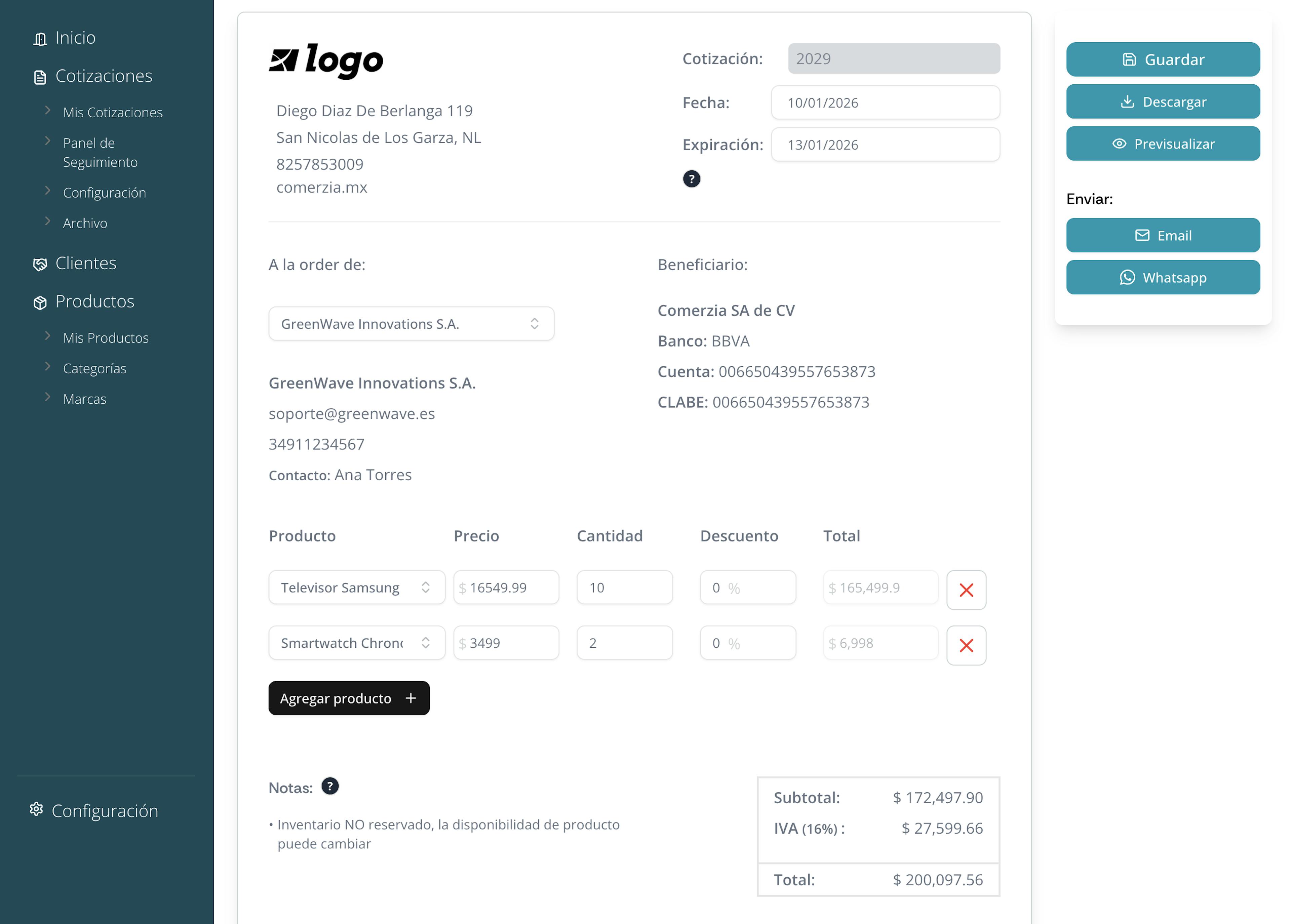Viewport: 1291px width, 924px height.
Task: Open Panel de Seguimiento menu item
Action: coord(100,153)
